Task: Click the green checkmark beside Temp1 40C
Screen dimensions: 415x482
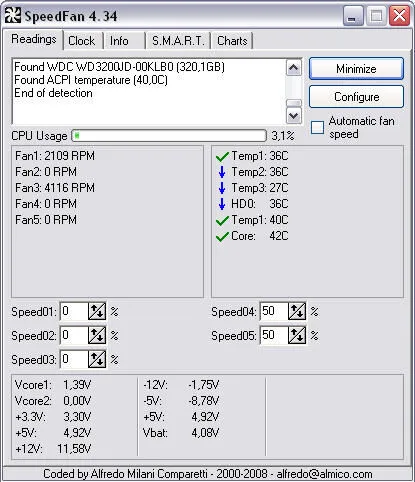Action: coord(222,220)
